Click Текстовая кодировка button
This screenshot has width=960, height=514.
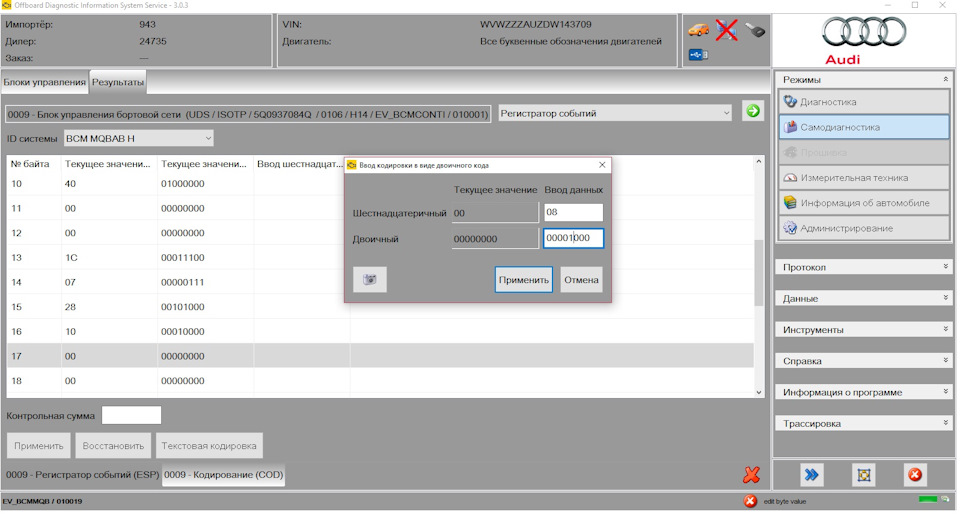(209, 446)
